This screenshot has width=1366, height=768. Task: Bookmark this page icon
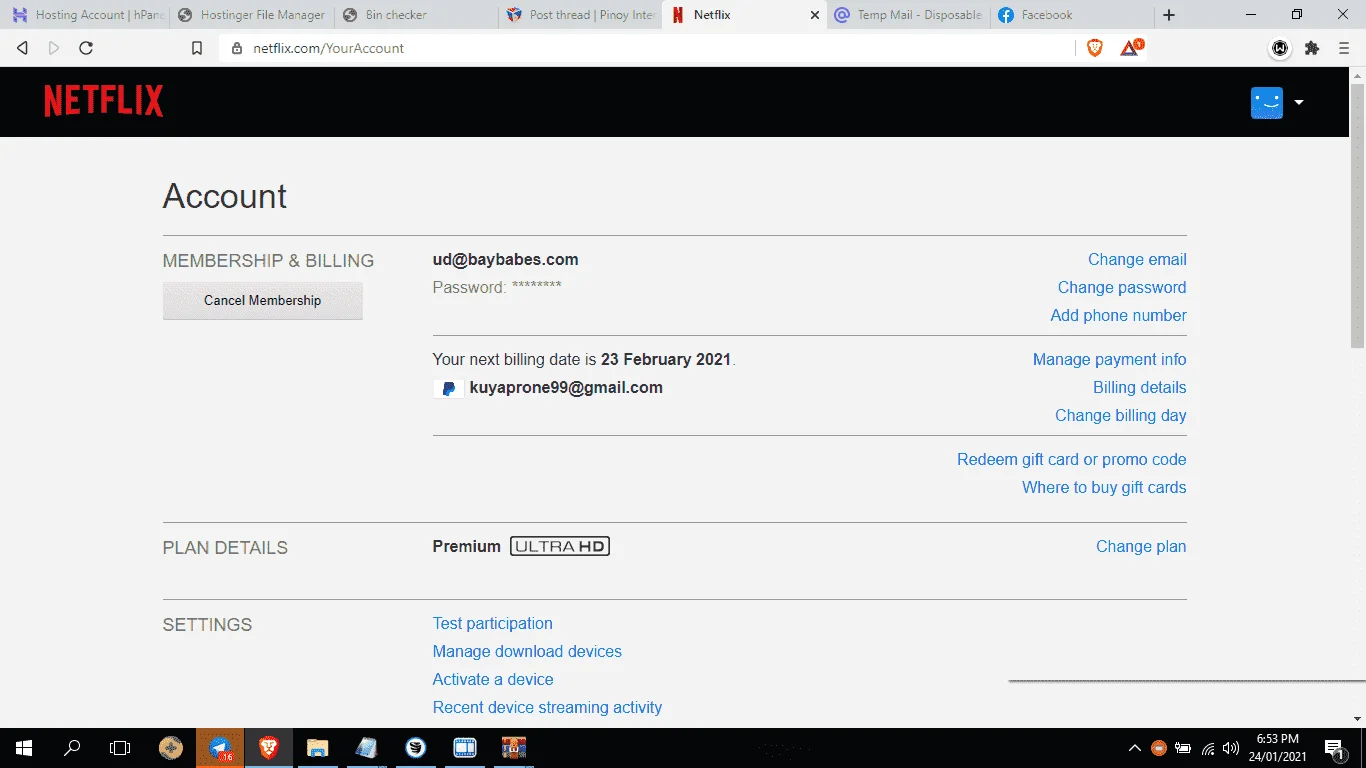pyautogui.click(x=197, y=48)
